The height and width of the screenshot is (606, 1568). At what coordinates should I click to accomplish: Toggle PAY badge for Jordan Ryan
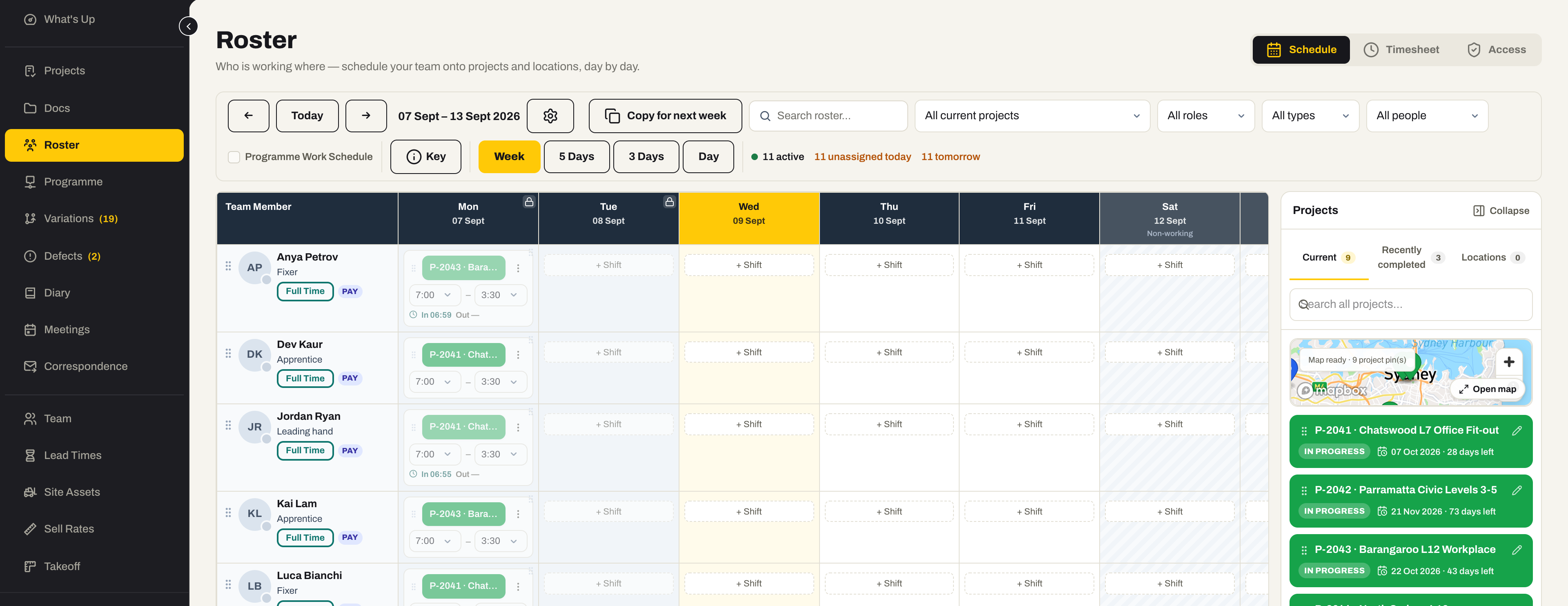tap(350, 451)
